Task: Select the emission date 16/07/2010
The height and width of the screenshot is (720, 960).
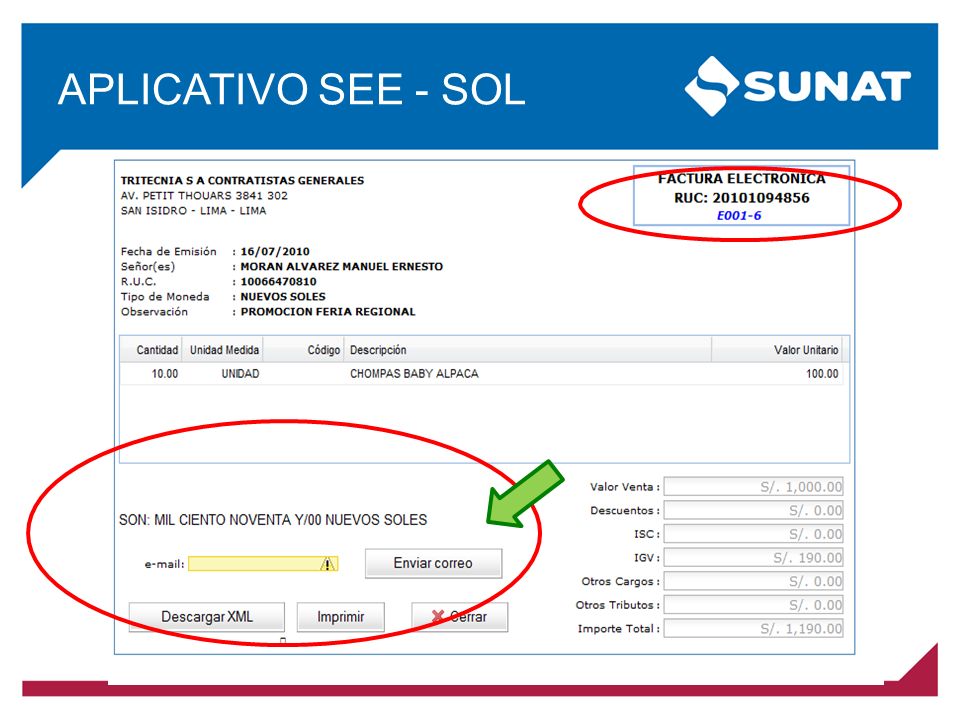Action: click(275, 251)
